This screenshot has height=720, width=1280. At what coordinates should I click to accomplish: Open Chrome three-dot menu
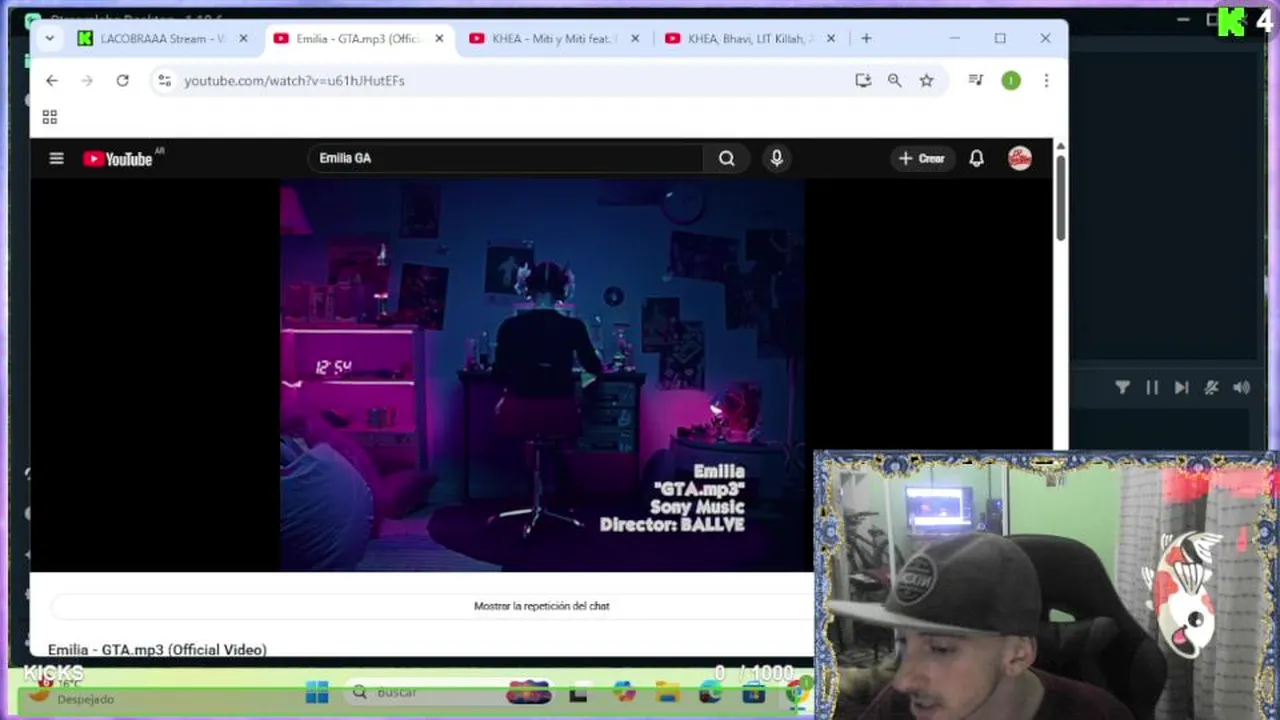[1046, 80]
